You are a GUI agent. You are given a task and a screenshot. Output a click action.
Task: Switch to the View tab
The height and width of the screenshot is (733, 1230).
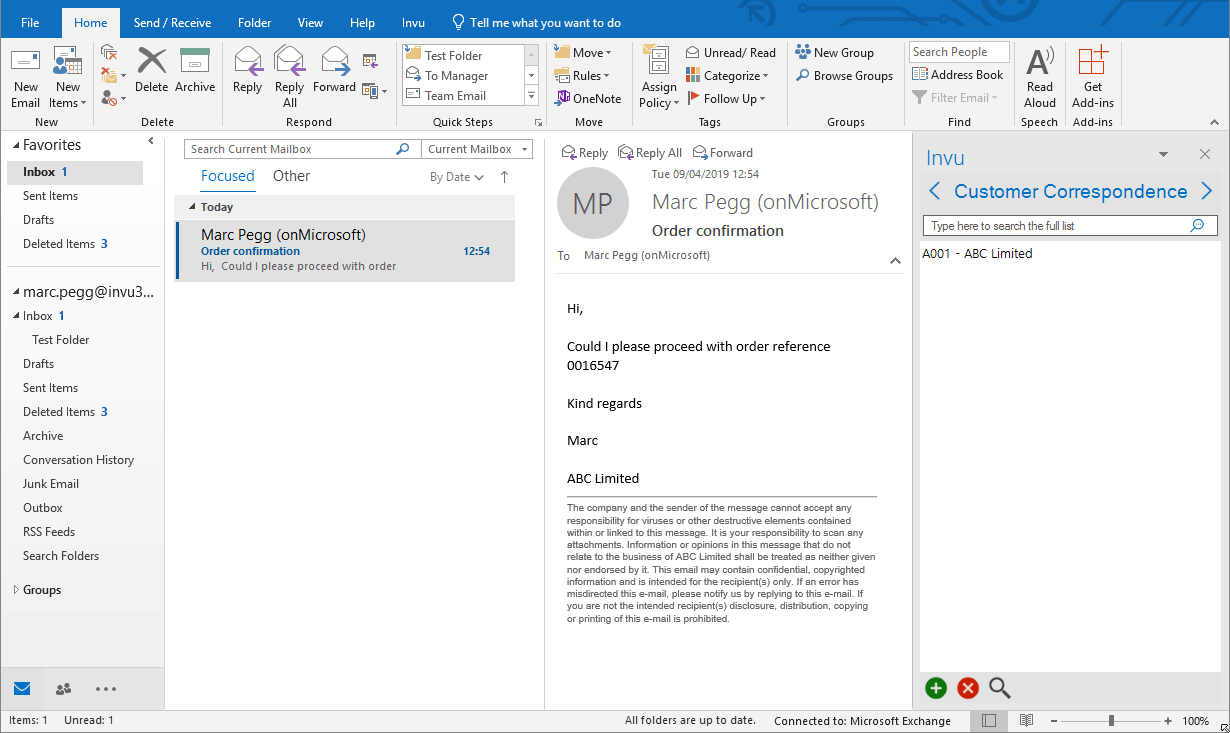(x=311, y=22)
